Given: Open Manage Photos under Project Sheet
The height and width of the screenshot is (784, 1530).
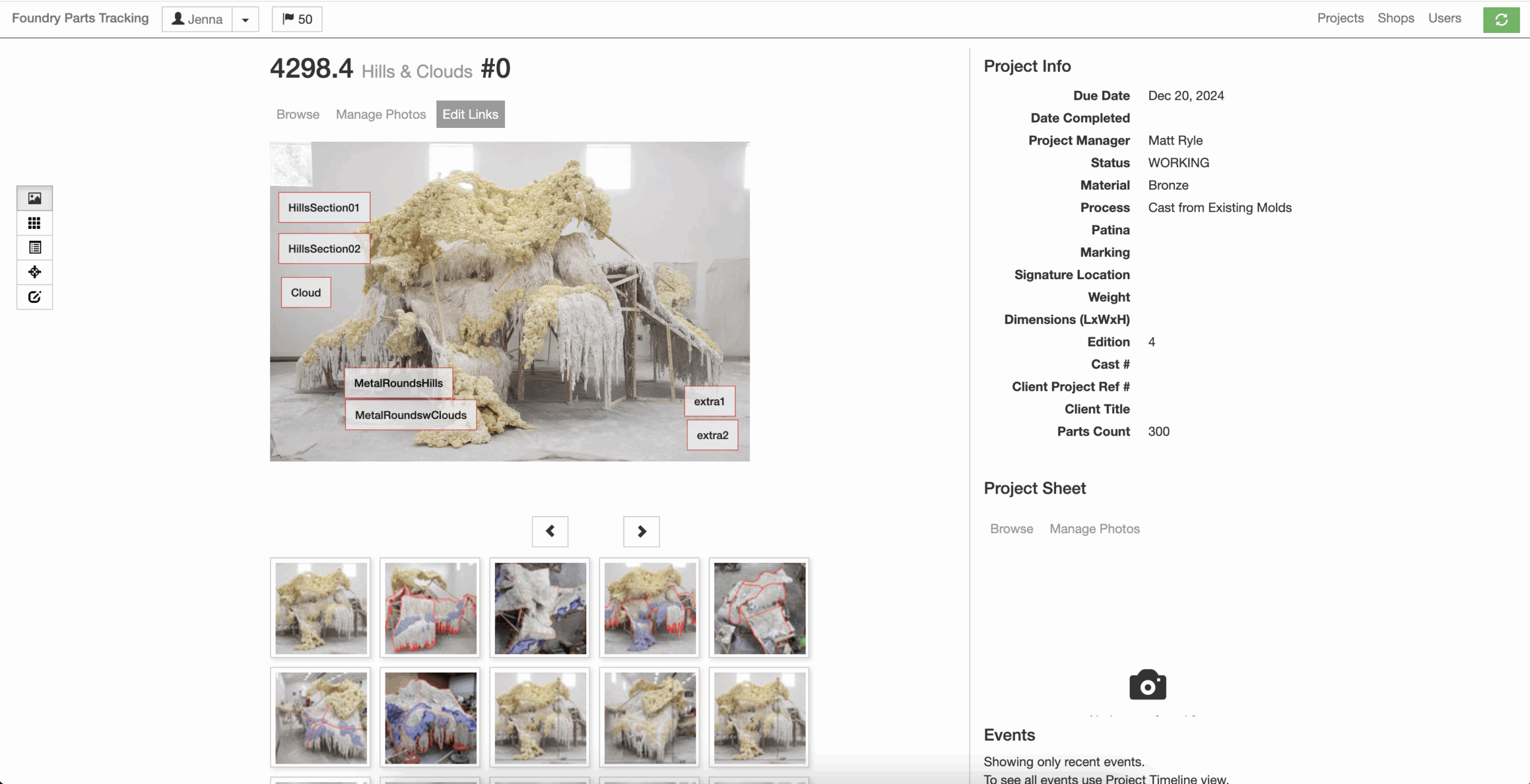Looking at the screenshot, I should (1094, 529).
